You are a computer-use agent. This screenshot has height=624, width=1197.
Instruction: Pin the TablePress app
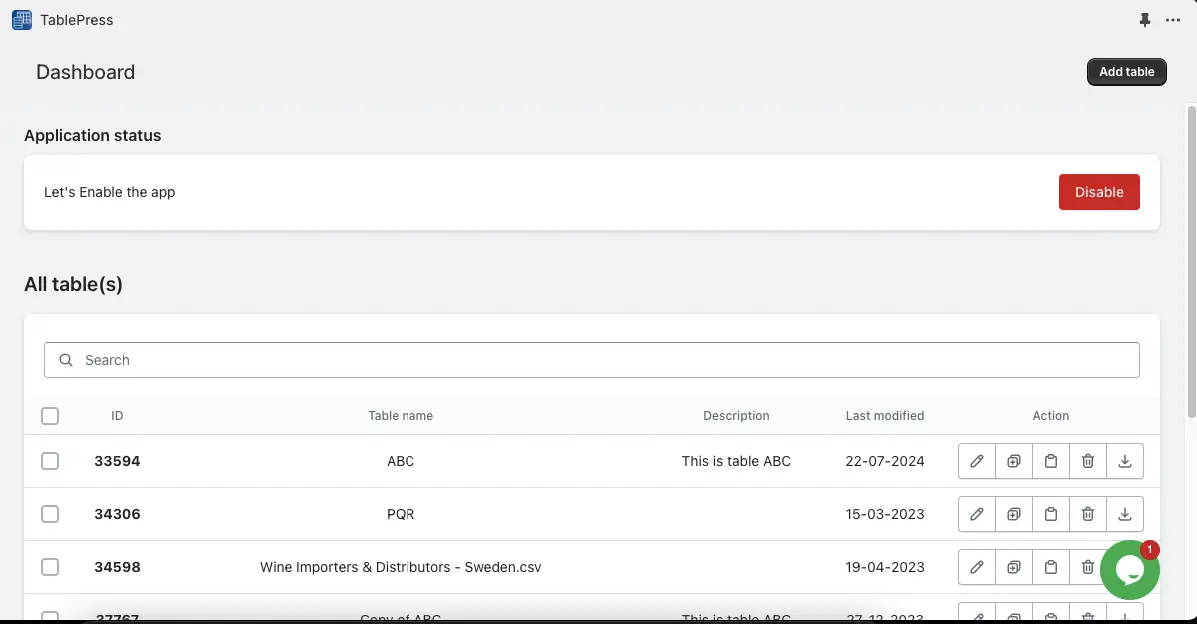[x=1145, y=20]
